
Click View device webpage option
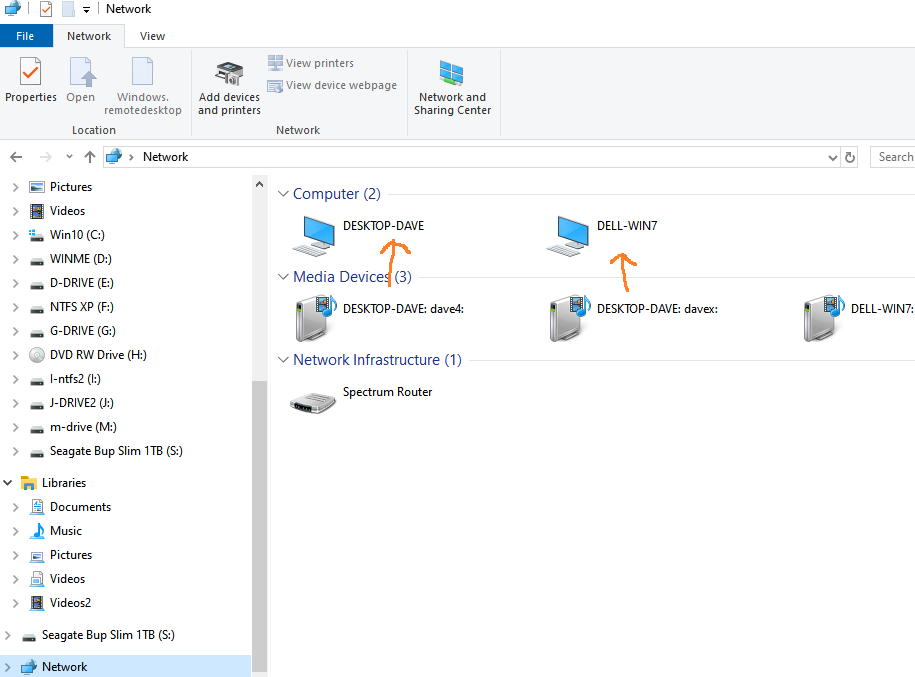pyautogui.click(x=332, y=85)
